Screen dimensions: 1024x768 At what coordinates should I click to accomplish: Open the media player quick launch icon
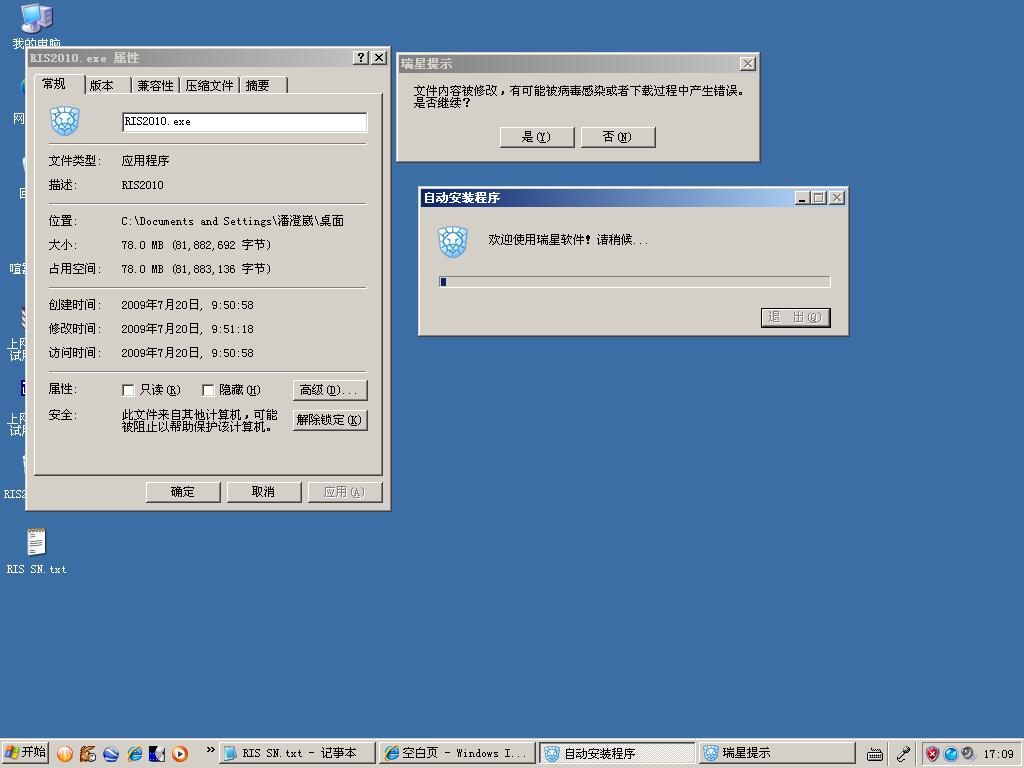pyautogui.click(x=180, y=754)
